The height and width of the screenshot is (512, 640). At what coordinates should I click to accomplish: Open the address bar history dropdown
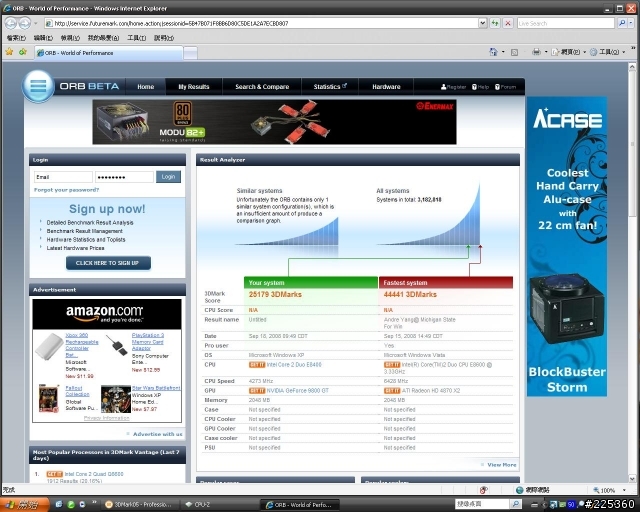(x=482, y=23)
